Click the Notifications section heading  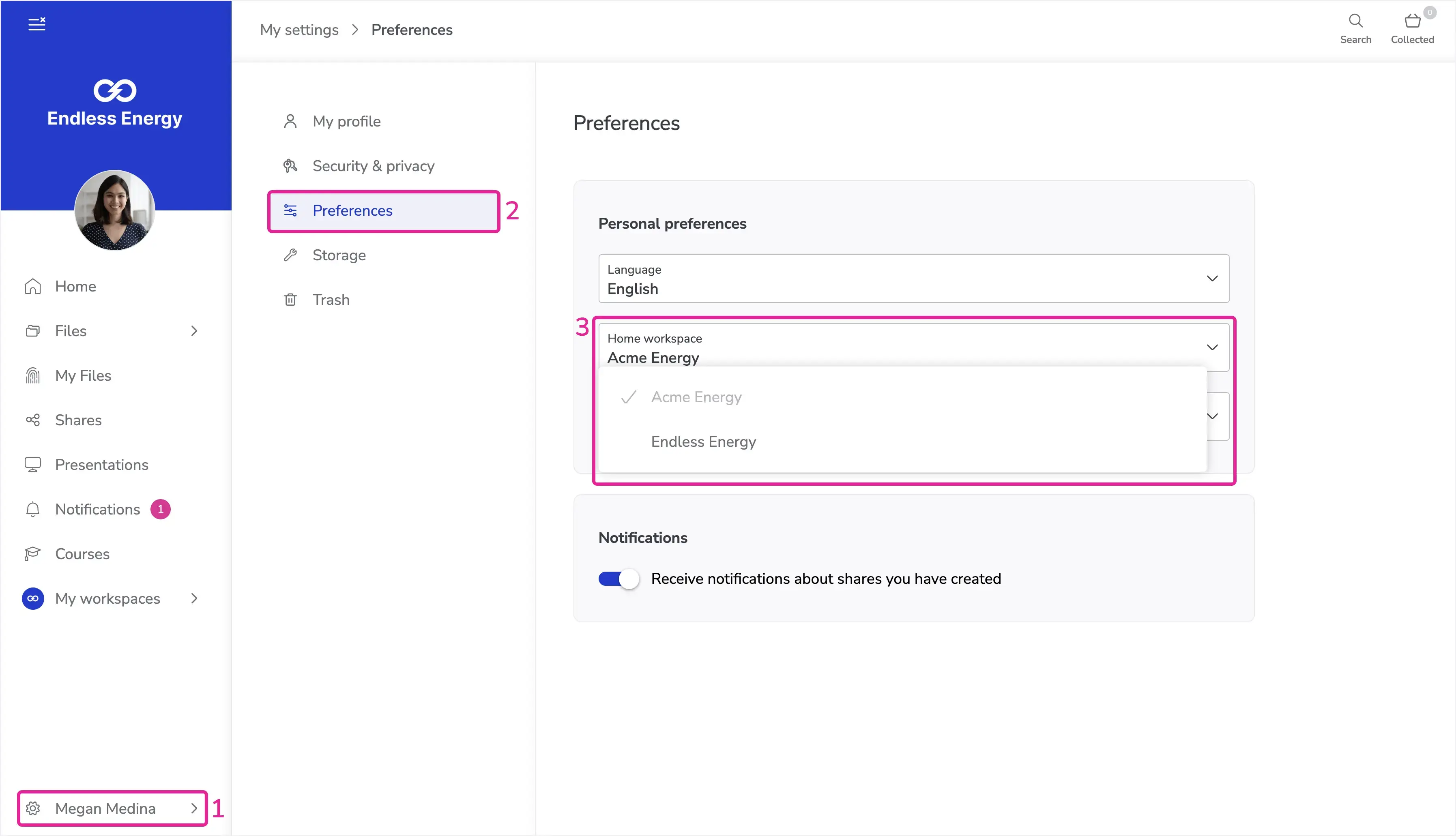click(x=643, y=538)
